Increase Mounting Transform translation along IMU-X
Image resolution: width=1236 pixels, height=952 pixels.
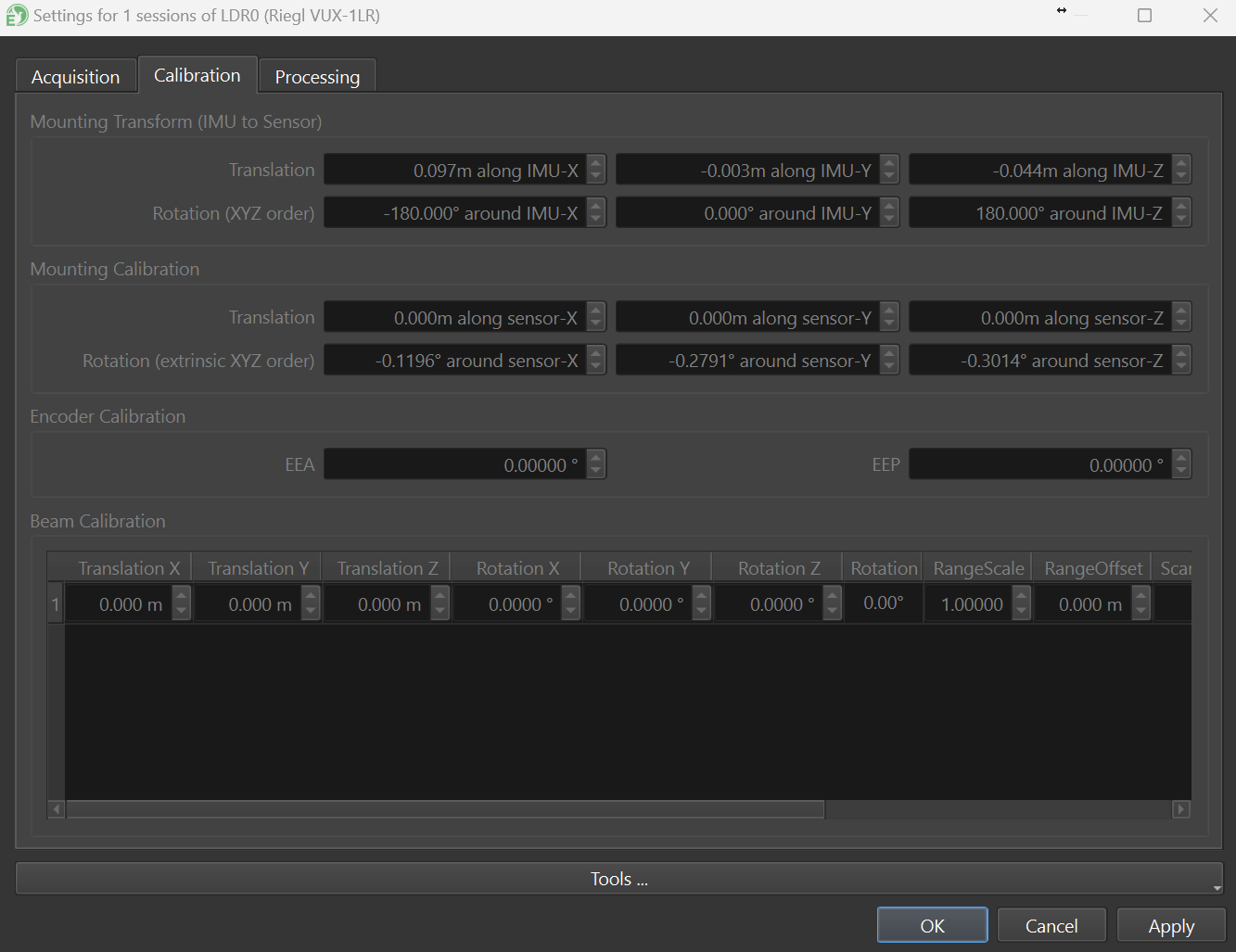pyautogui.click(x=596, y=163)
